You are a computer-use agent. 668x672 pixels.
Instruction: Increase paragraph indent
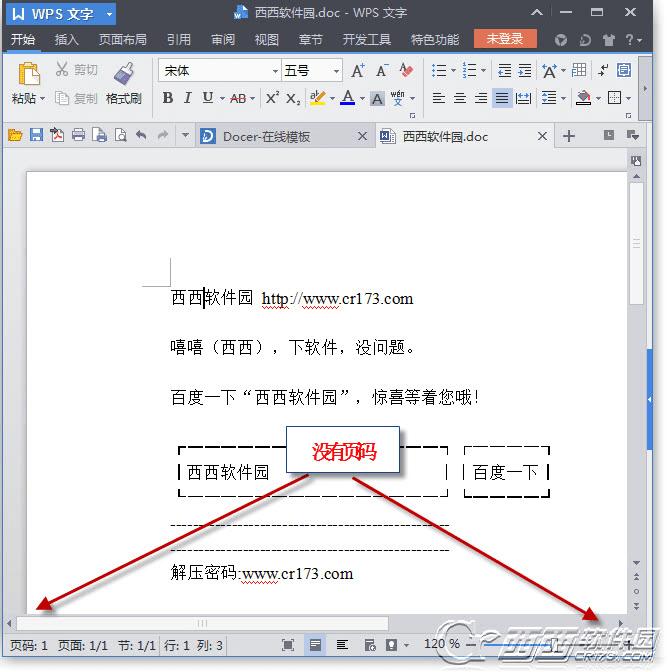pyautogui.click(x=524, y=70)
